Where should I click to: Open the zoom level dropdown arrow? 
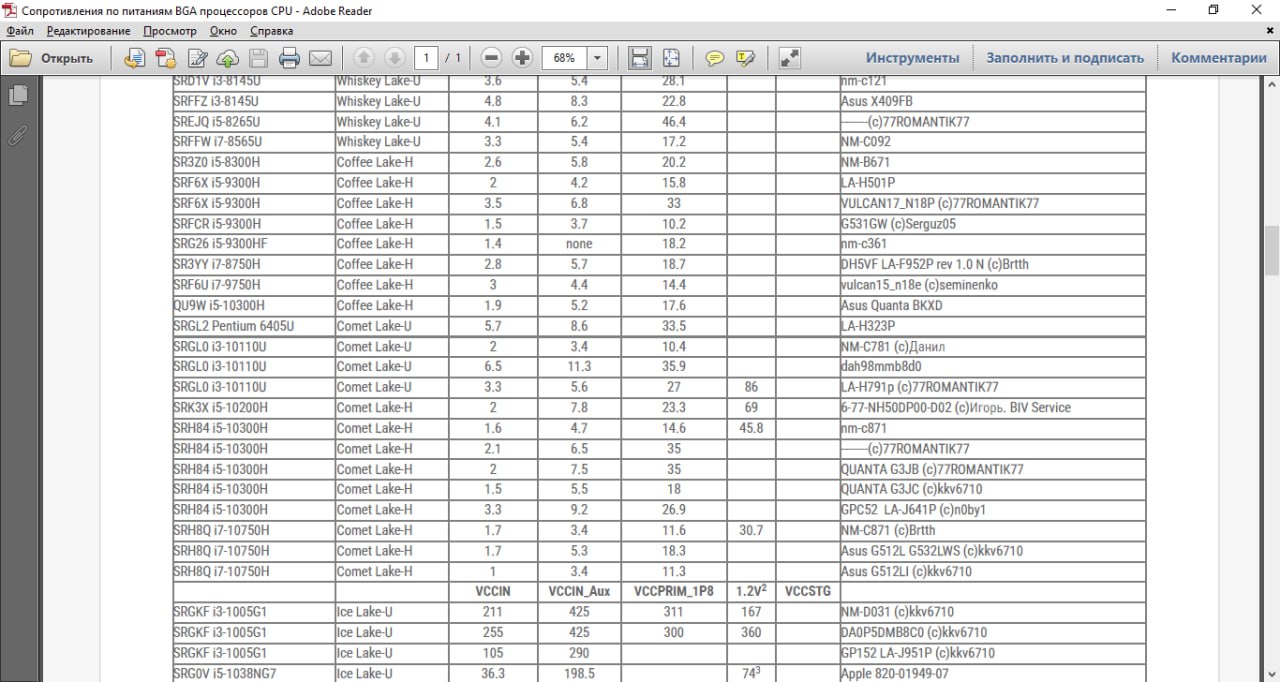598,58
